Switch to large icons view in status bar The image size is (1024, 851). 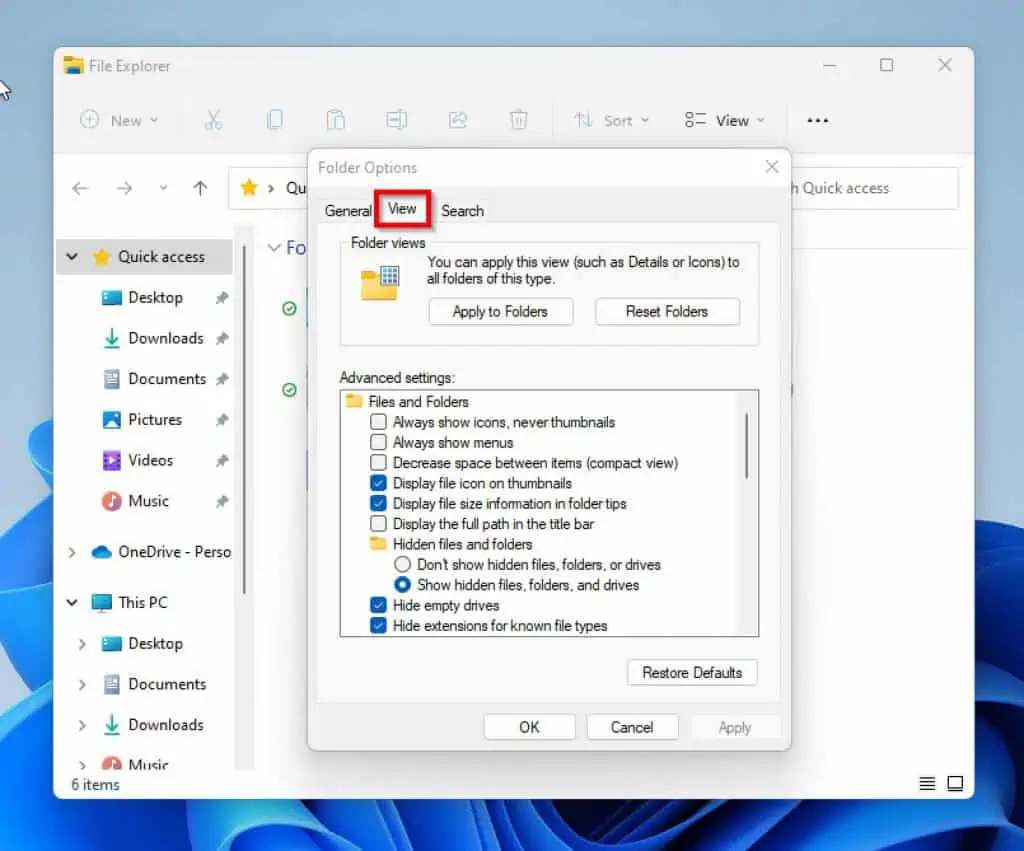pos(955,783)
